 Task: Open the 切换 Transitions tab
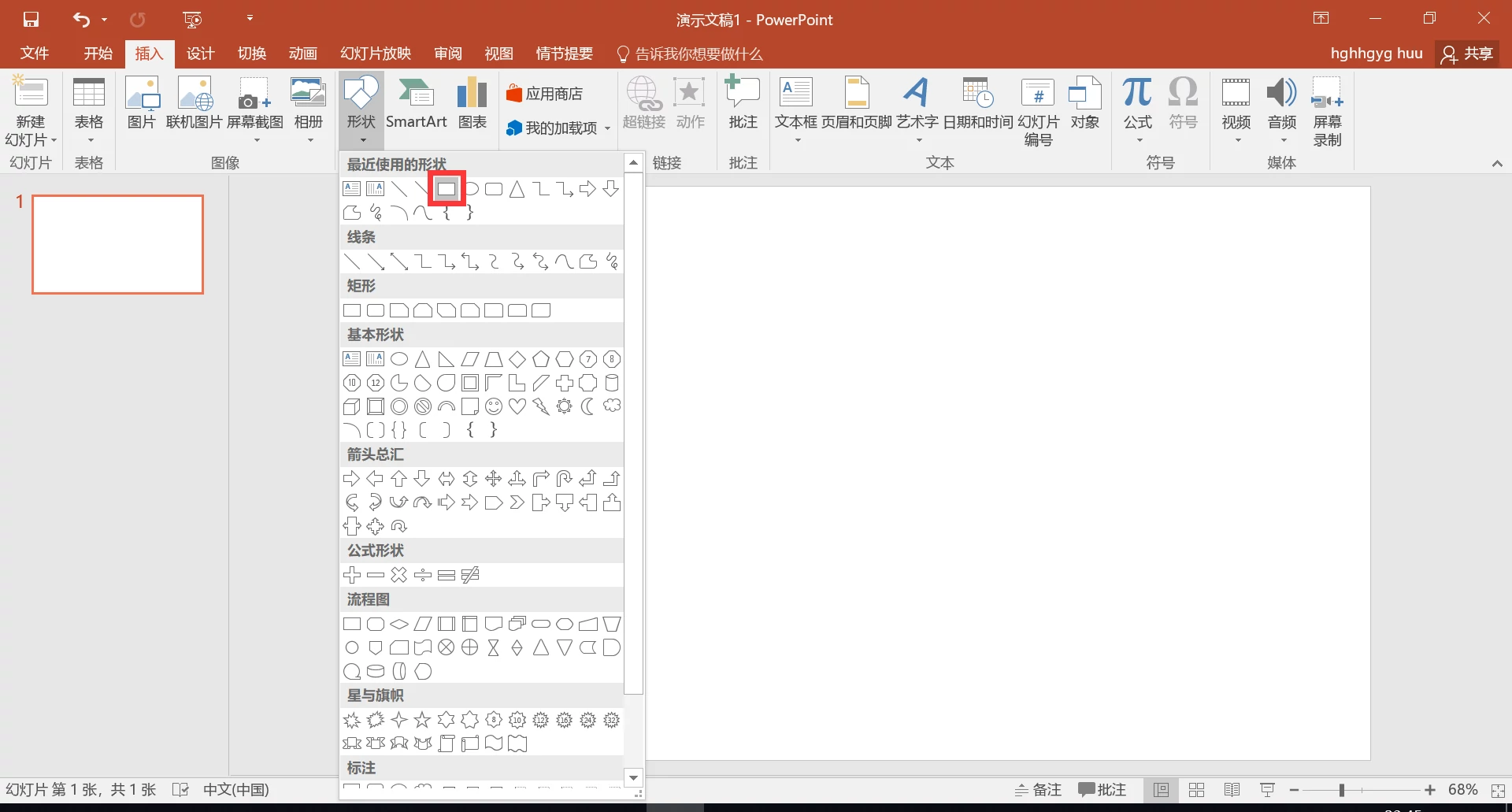[252, 53]
